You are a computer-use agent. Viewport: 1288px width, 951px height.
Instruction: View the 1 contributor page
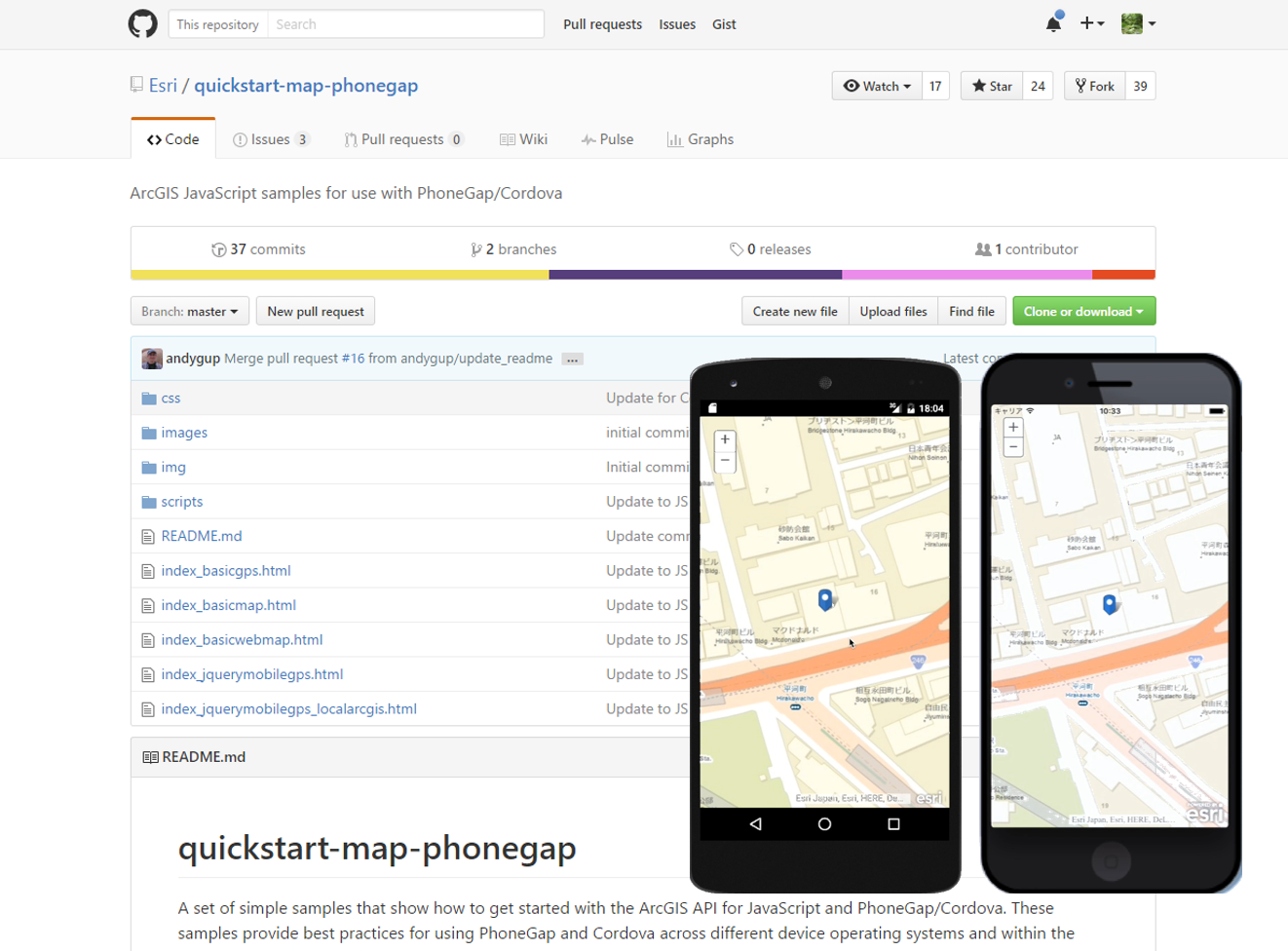click(x=1027, y=249)
